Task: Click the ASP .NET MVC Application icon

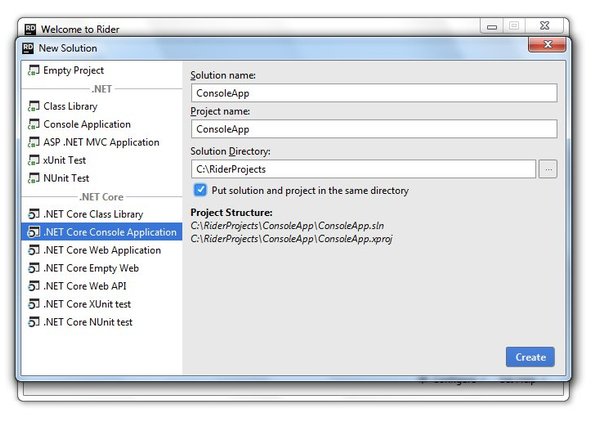Action: click(x=34, y=143)
